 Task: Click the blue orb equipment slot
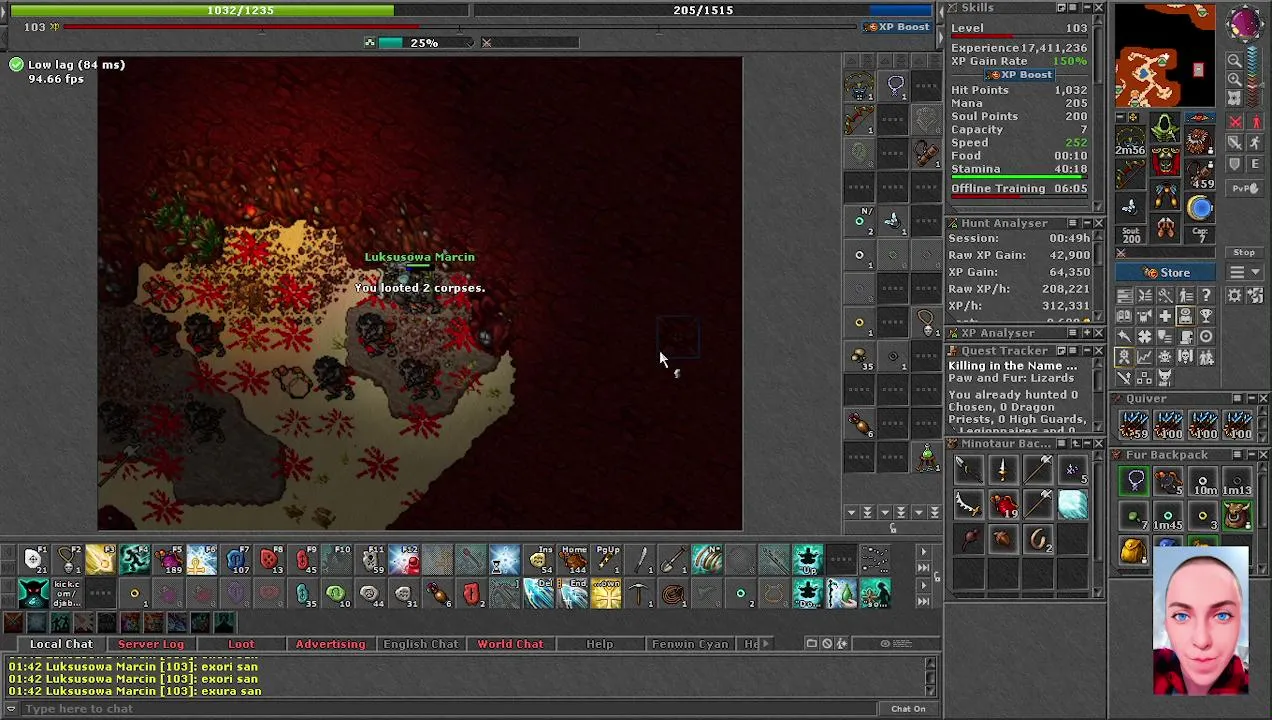click(1200, 207)
